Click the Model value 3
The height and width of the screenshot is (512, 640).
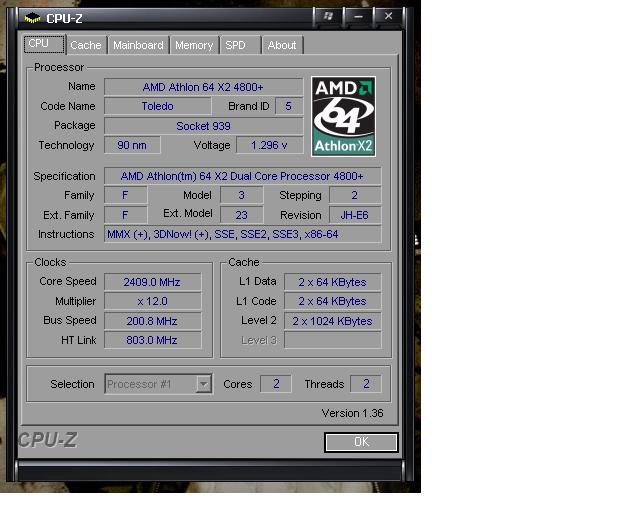(241, 195)
